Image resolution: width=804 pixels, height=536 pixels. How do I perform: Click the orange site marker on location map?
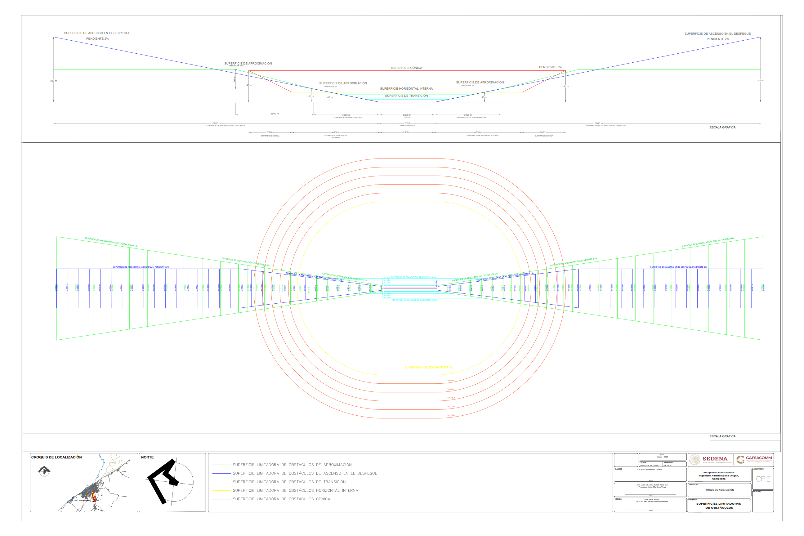(94, 493)
